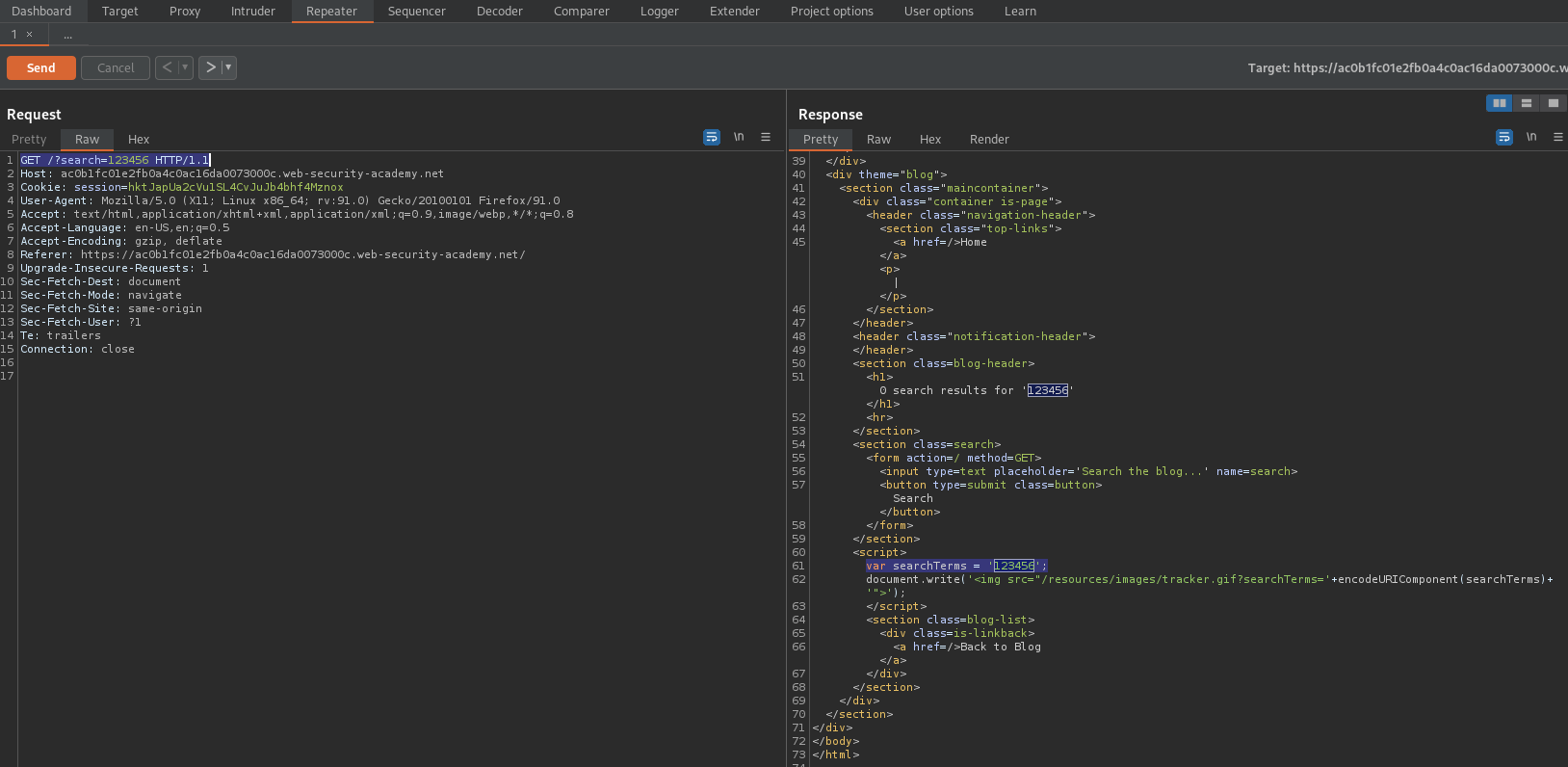
Task: Open the Response Render view
Action: pos(989,140)
